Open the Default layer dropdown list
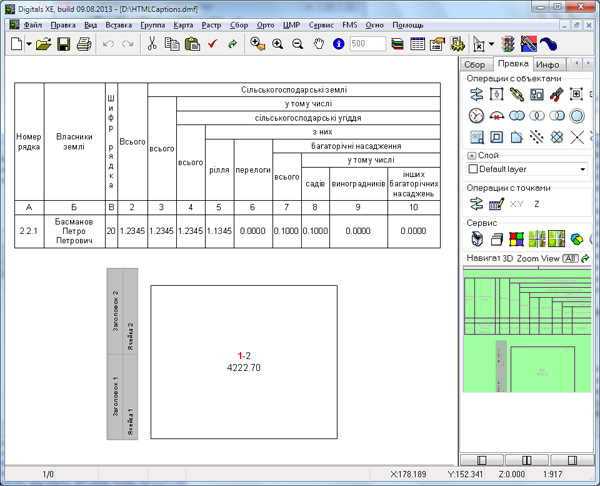The image size is (600, 486). [x=583, y=170]
